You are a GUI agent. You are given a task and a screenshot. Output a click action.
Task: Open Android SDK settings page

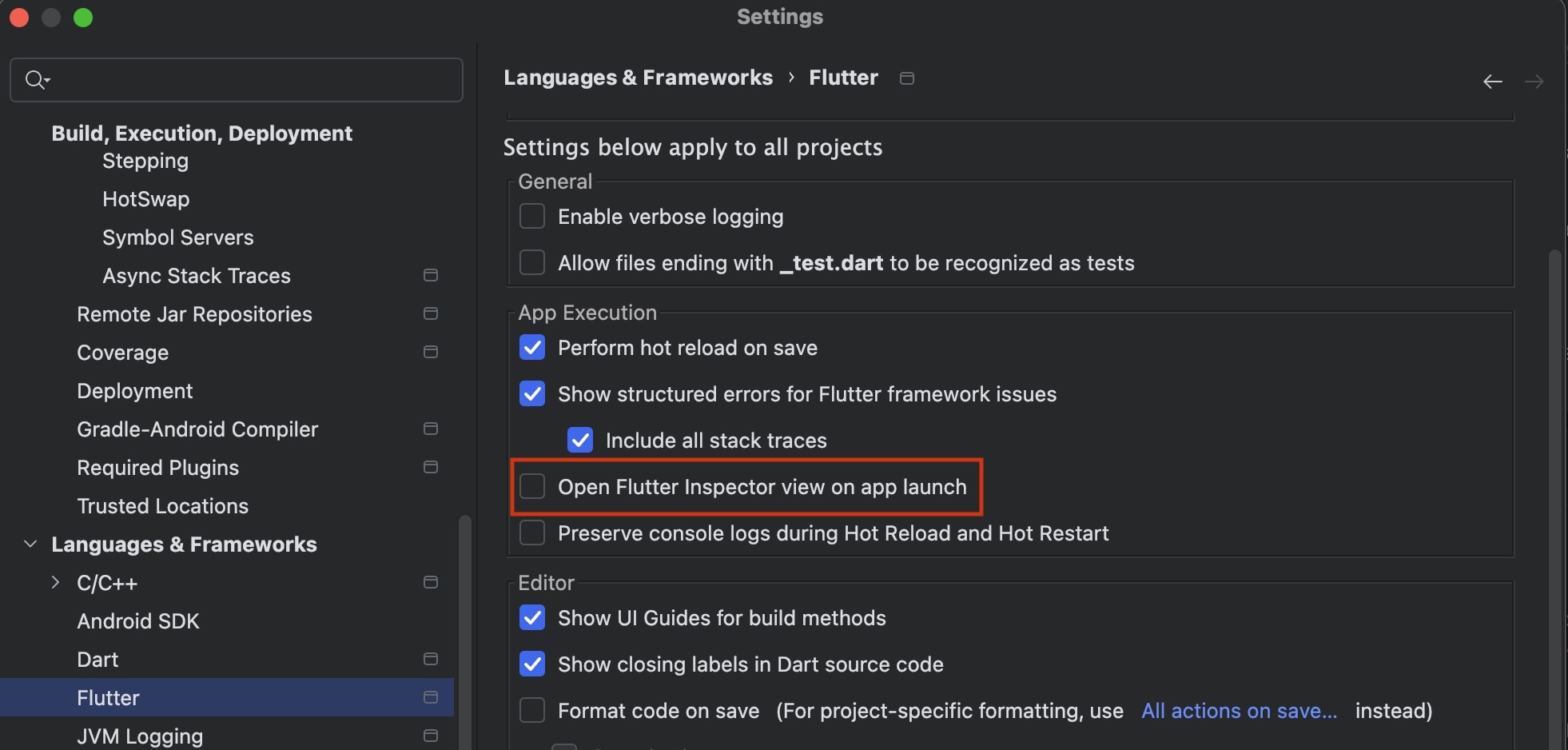pyautogui.click(x=137, y=621)
